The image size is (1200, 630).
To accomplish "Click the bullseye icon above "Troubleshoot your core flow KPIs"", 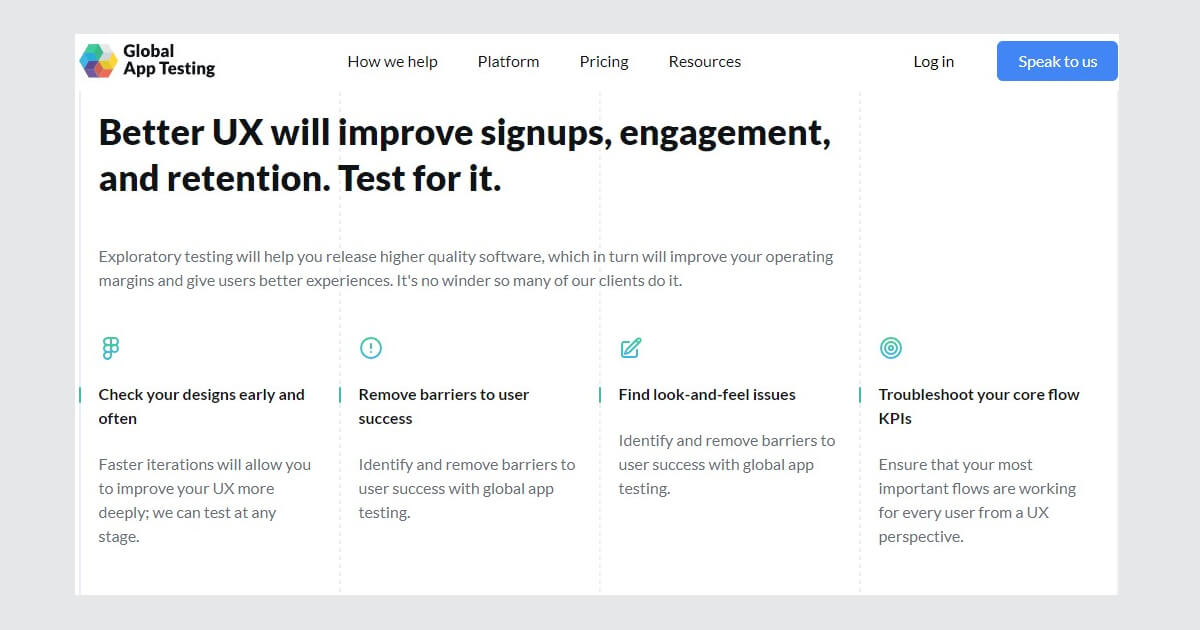I will pyautogui.click(x=891, y=347).
